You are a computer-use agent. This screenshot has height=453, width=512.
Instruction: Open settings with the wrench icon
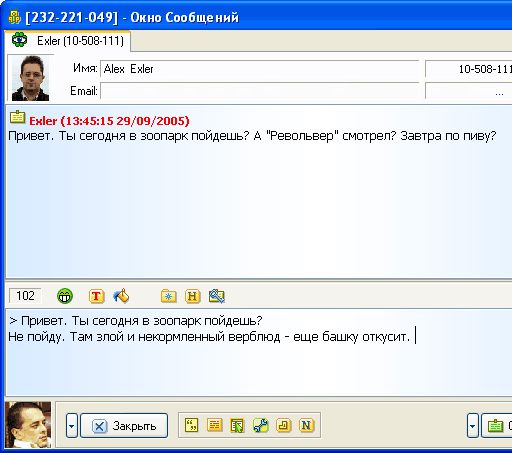coord(260,425)
